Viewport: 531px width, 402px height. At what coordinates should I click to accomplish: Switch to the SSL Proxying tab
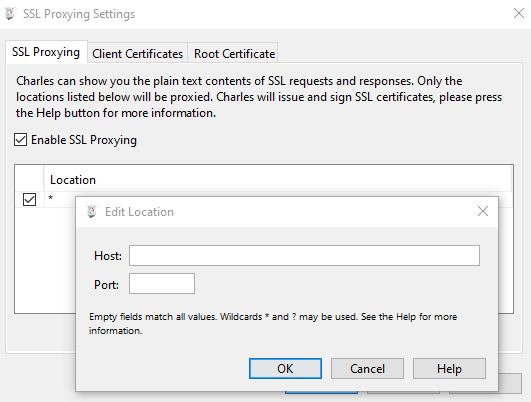tap(46, 52)
